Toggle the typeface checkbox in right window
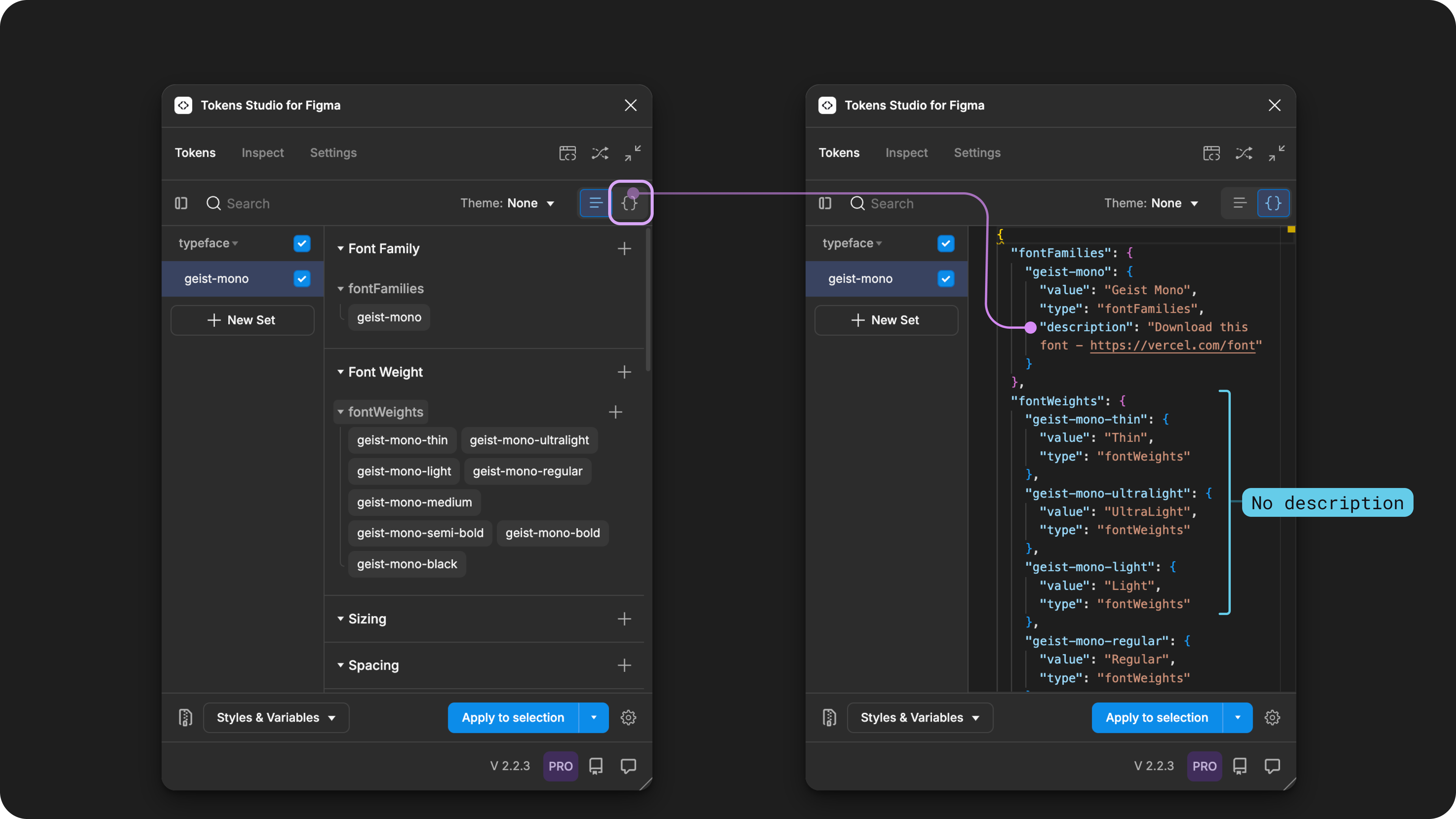Screen dimensions: 1456x819 point(946,243)
